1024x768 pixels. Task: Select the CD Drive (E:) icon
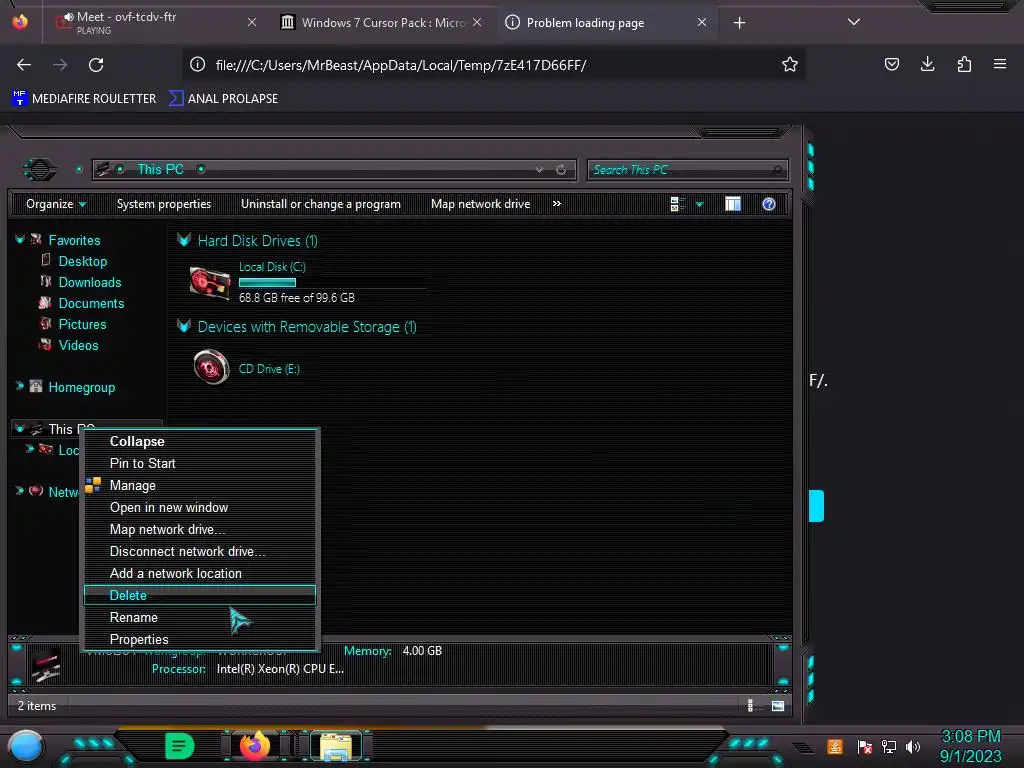point(211,367)
